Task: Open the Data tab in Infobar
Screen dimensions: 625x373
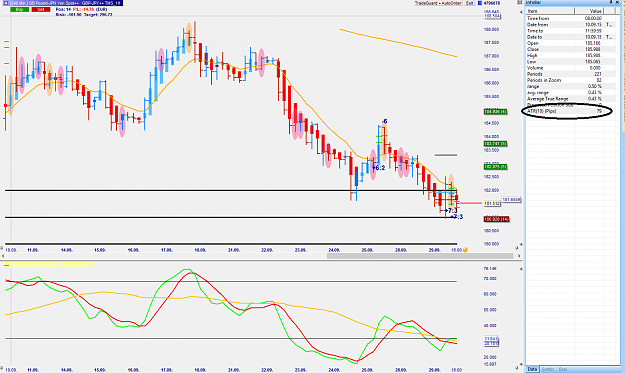Action: click(532, 369)
